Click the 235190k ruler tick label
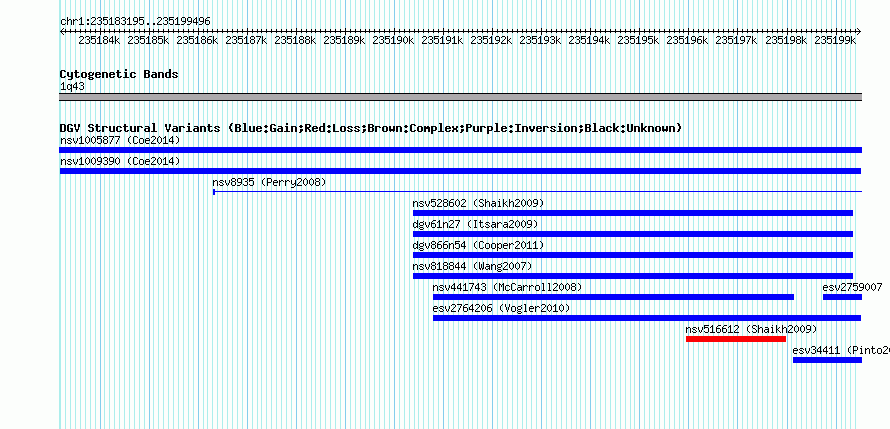 coord(393,40)
